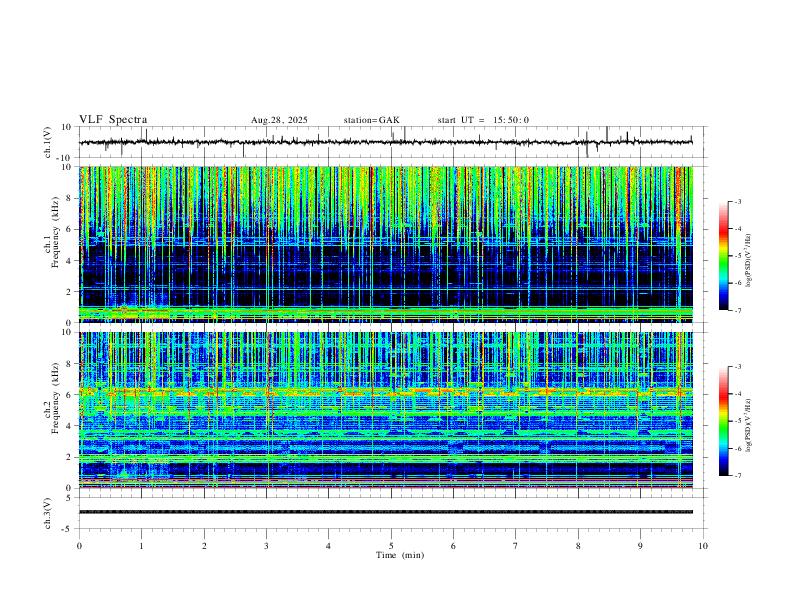Image resolution: width=792 pixels, height=612 pixels.
Task: Click the '0' tick on the time axis
Action: point(79,546)
